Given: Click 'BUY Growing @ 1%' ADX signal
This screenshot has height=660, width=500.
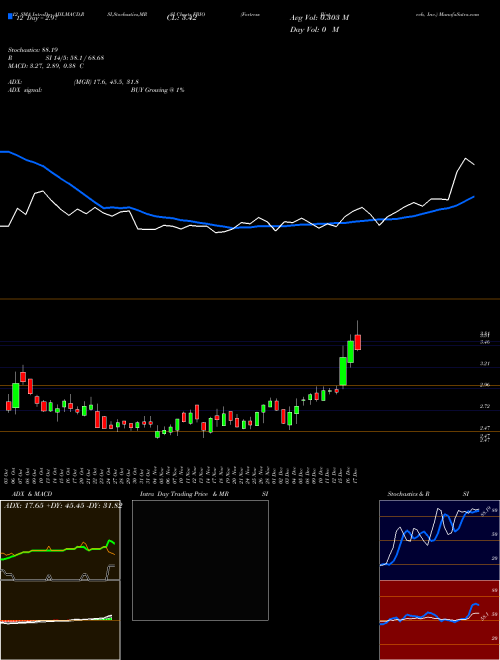Looking at the screenshot, I should pyautogui.click(x=157, y=90).
